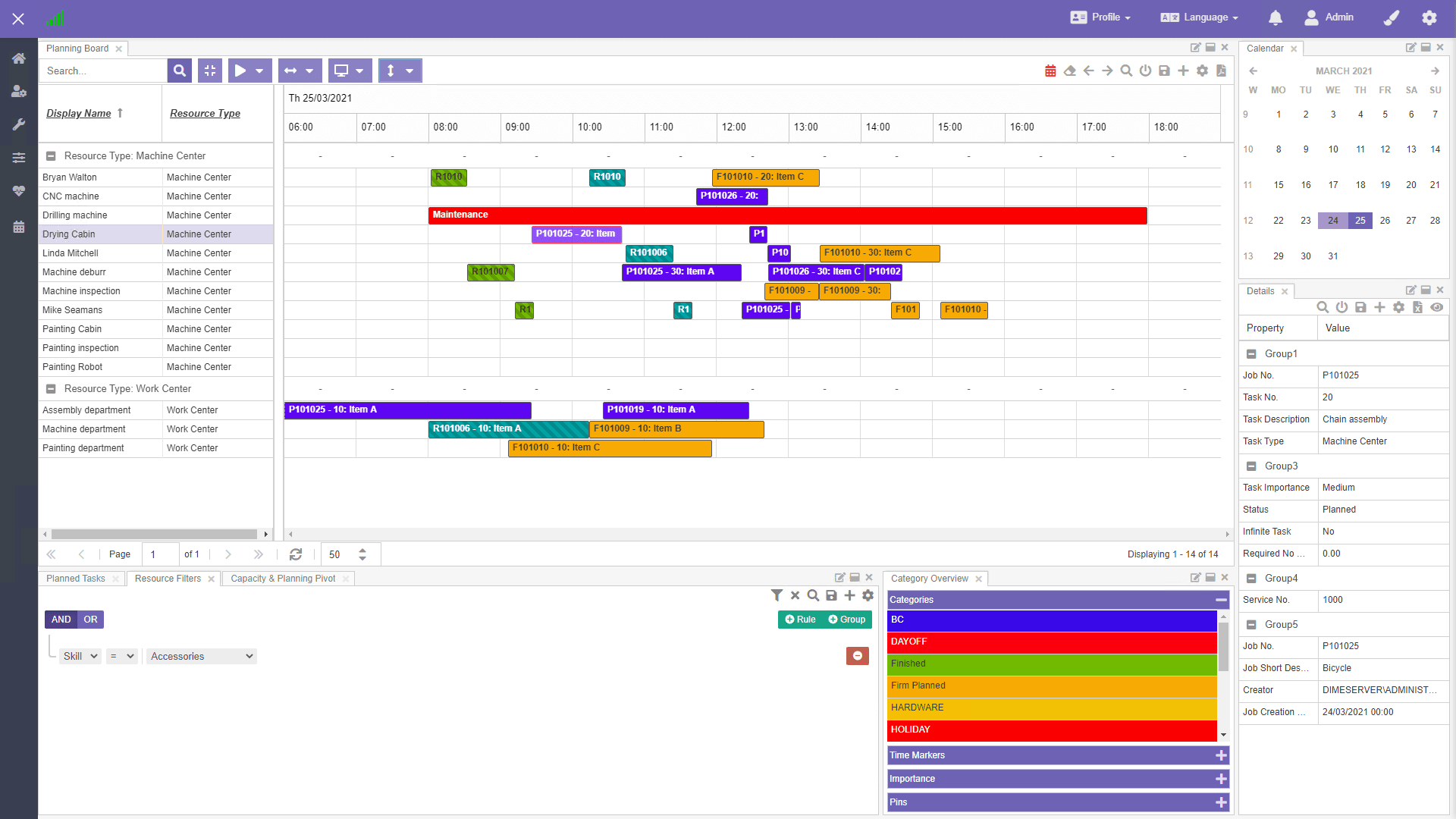The image size is (1456, 819).
Task: Expand the Time Markers section
Action: (1221, 755)
